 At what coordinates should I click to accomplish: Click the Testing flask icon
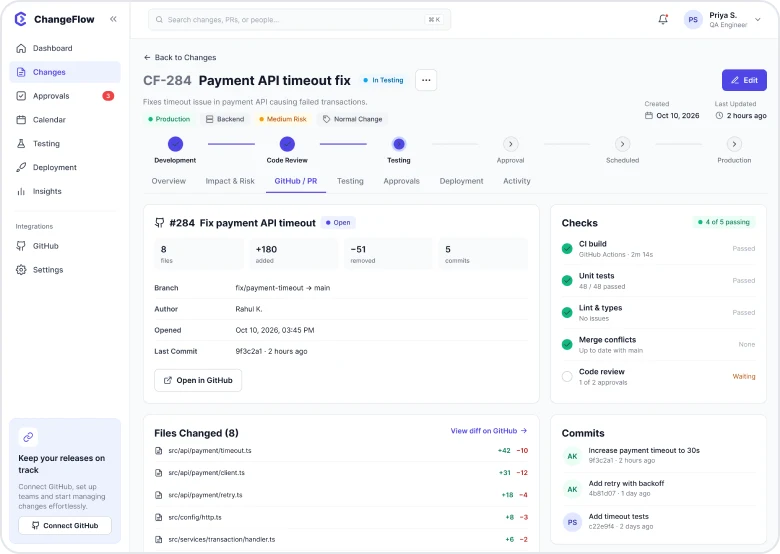(x=21, y=144)
